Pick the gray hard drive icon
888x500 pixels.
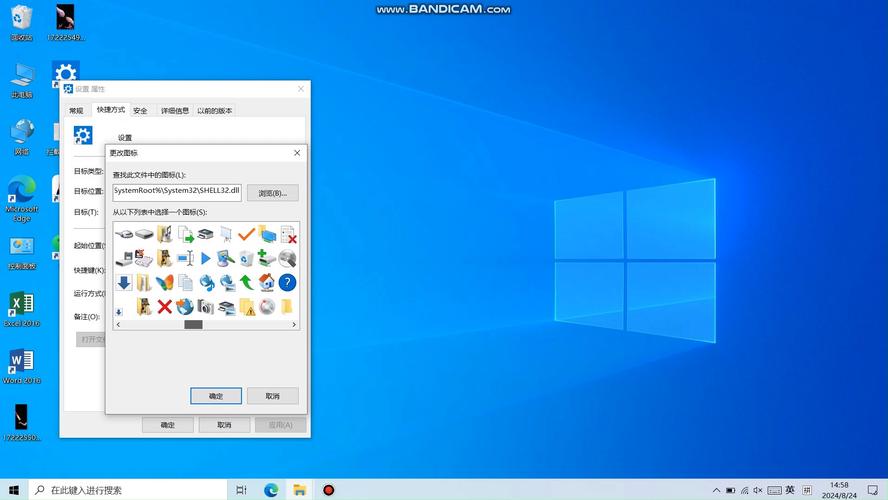[144, 233]
